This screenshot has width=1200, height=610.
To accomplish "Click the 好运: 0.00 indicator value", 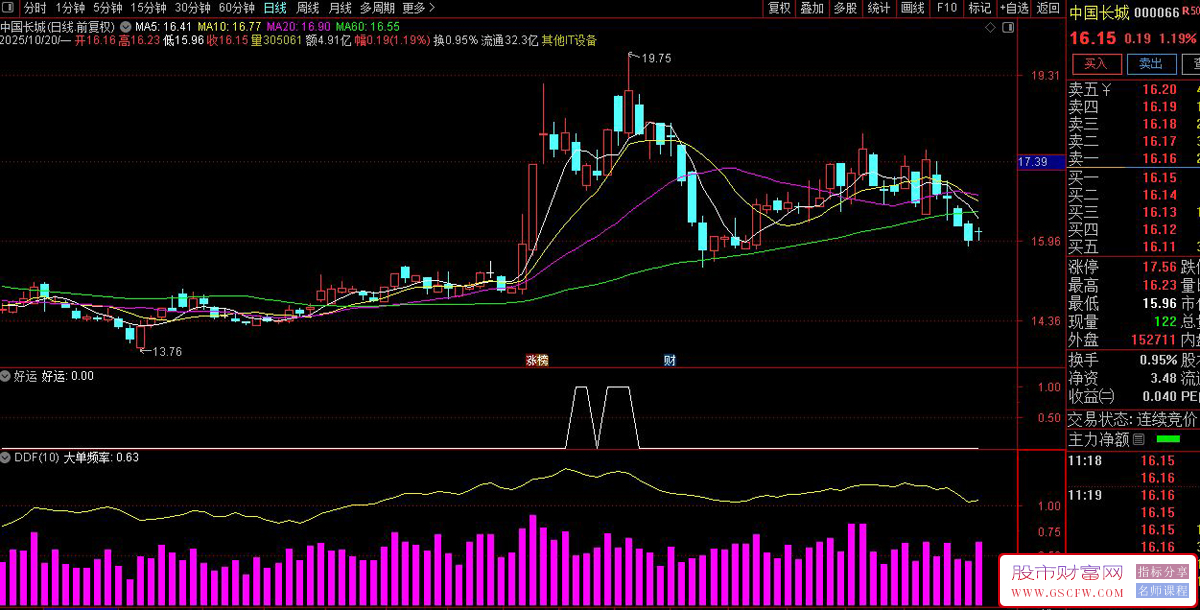I will coord(67,377).
